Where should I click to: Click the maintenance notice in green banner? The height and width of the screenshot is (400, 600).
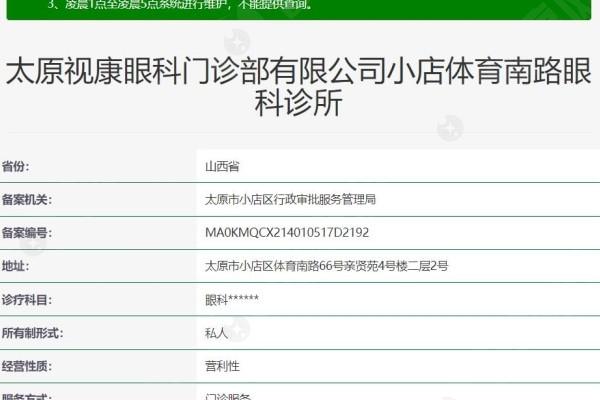click(180, 5)
